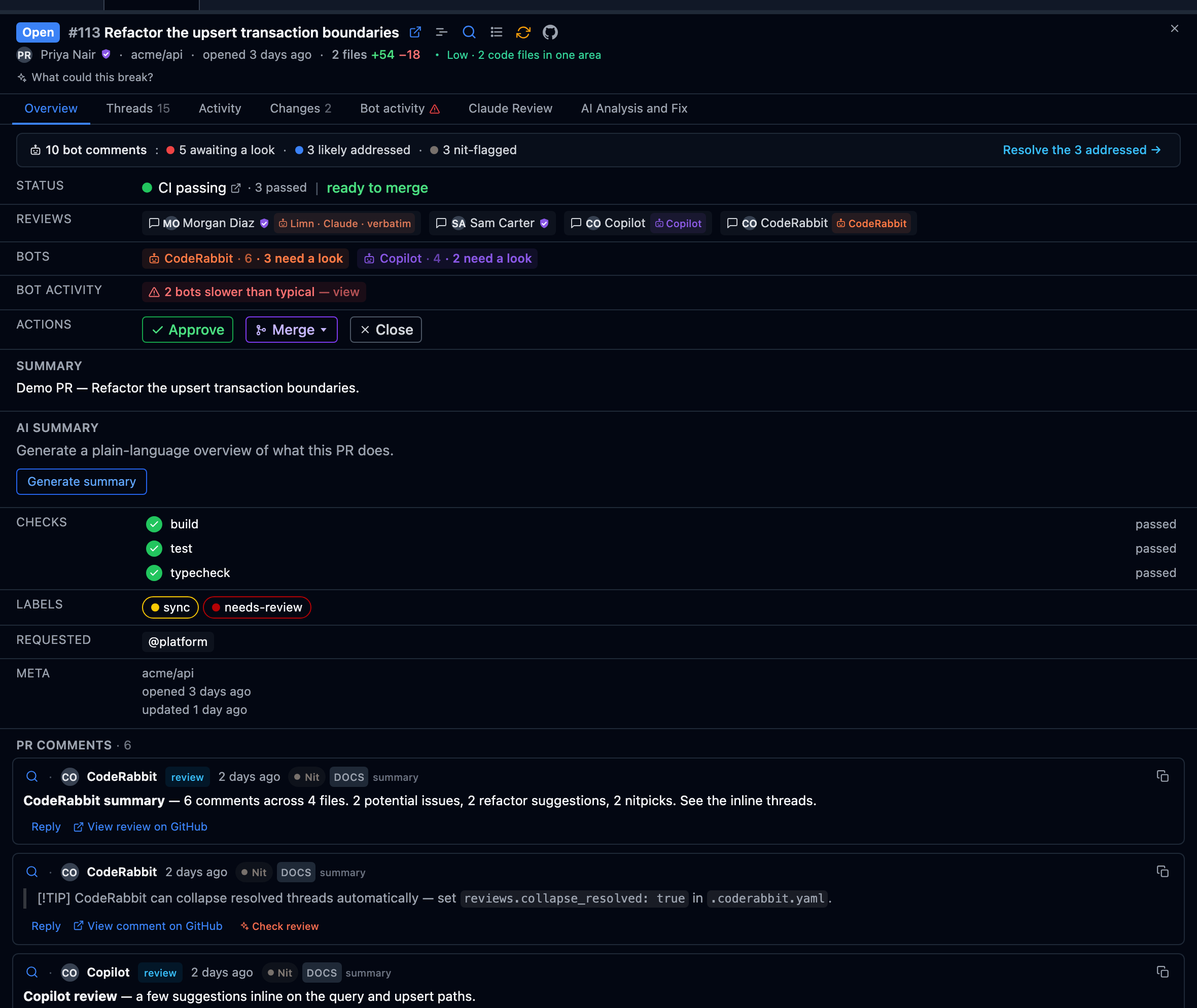Open the Claude Review tab

pyautogui.click(x=510, y=109)
